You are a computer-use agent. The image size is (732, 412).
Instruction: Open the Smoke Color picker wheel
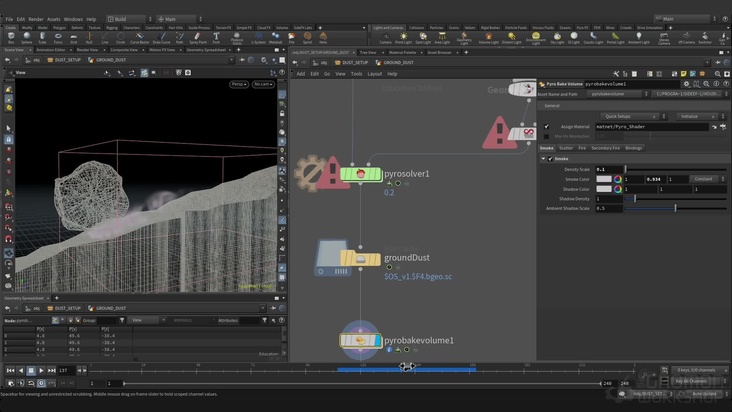tap(618, 179)
